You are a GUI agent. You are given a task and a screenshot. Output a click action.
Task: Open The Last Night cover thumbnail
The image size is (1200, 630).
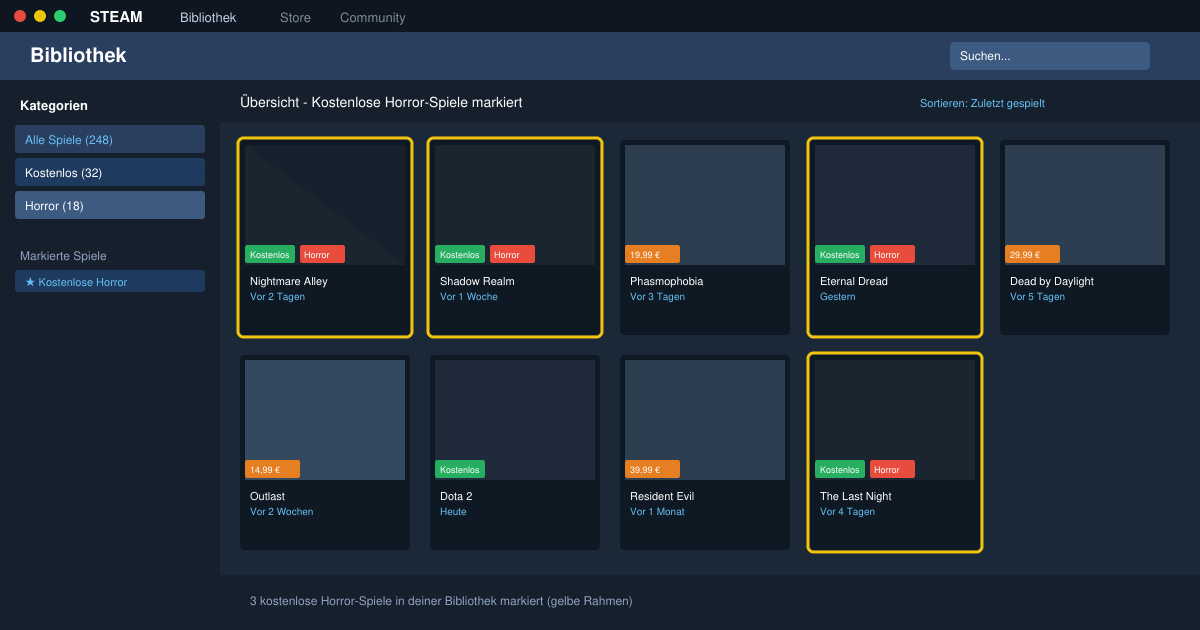(895, 420)
